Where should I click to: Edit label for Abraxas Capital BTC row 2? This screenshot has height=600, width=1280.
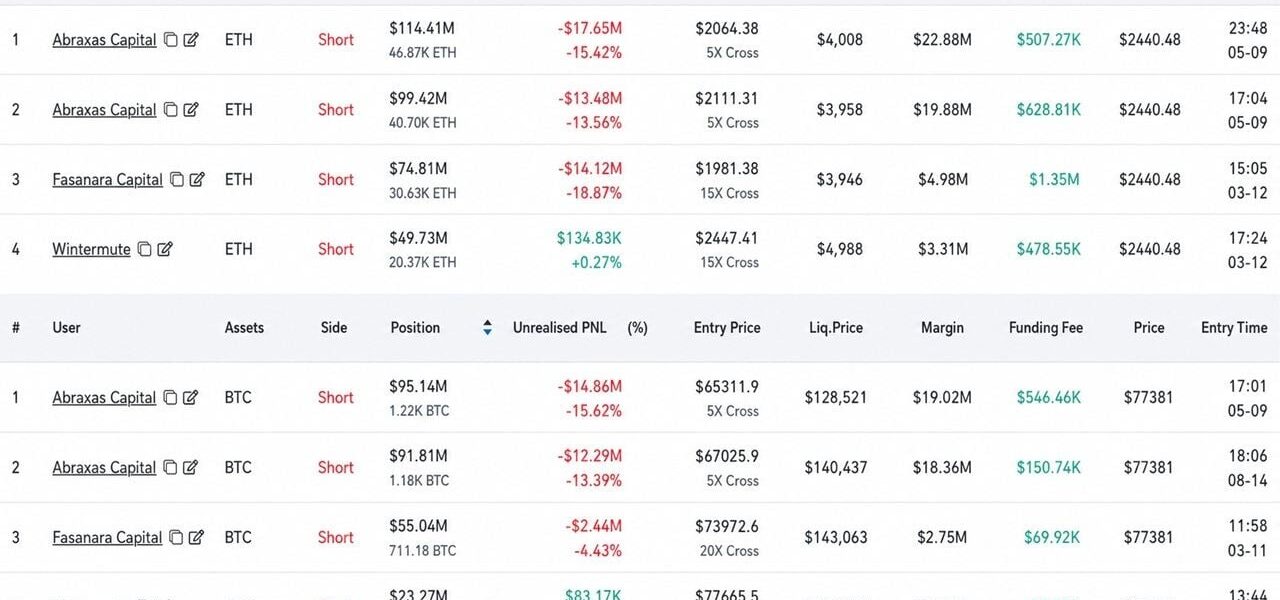click(191, 468)
